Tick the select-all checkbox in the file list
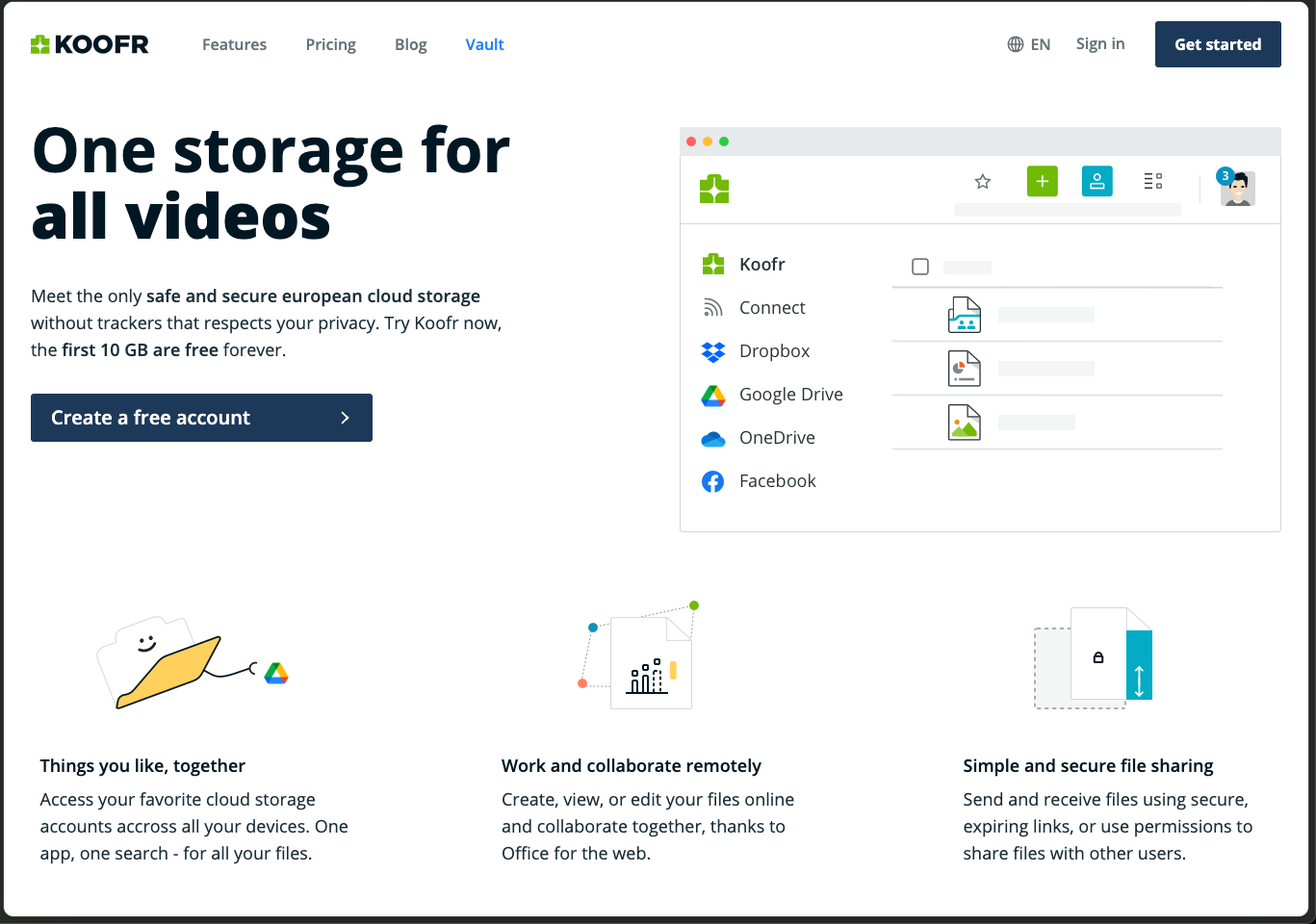Screen dimensions: 1316x924 920,267
